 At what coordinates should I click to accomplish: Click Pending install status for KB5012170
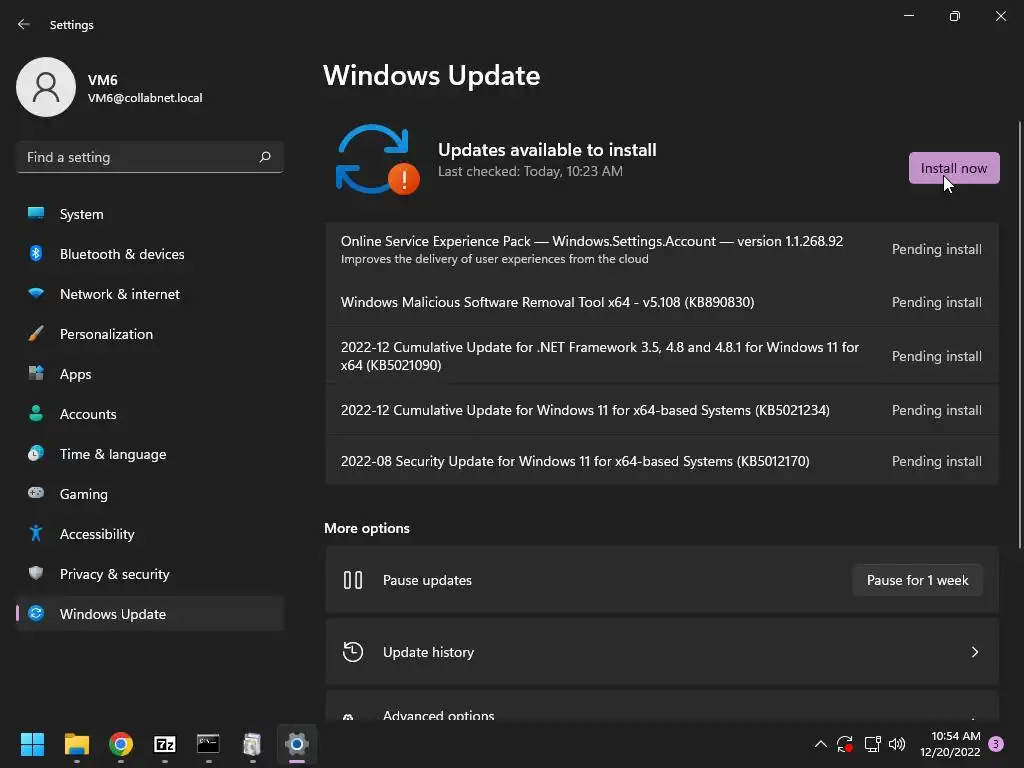936,461
